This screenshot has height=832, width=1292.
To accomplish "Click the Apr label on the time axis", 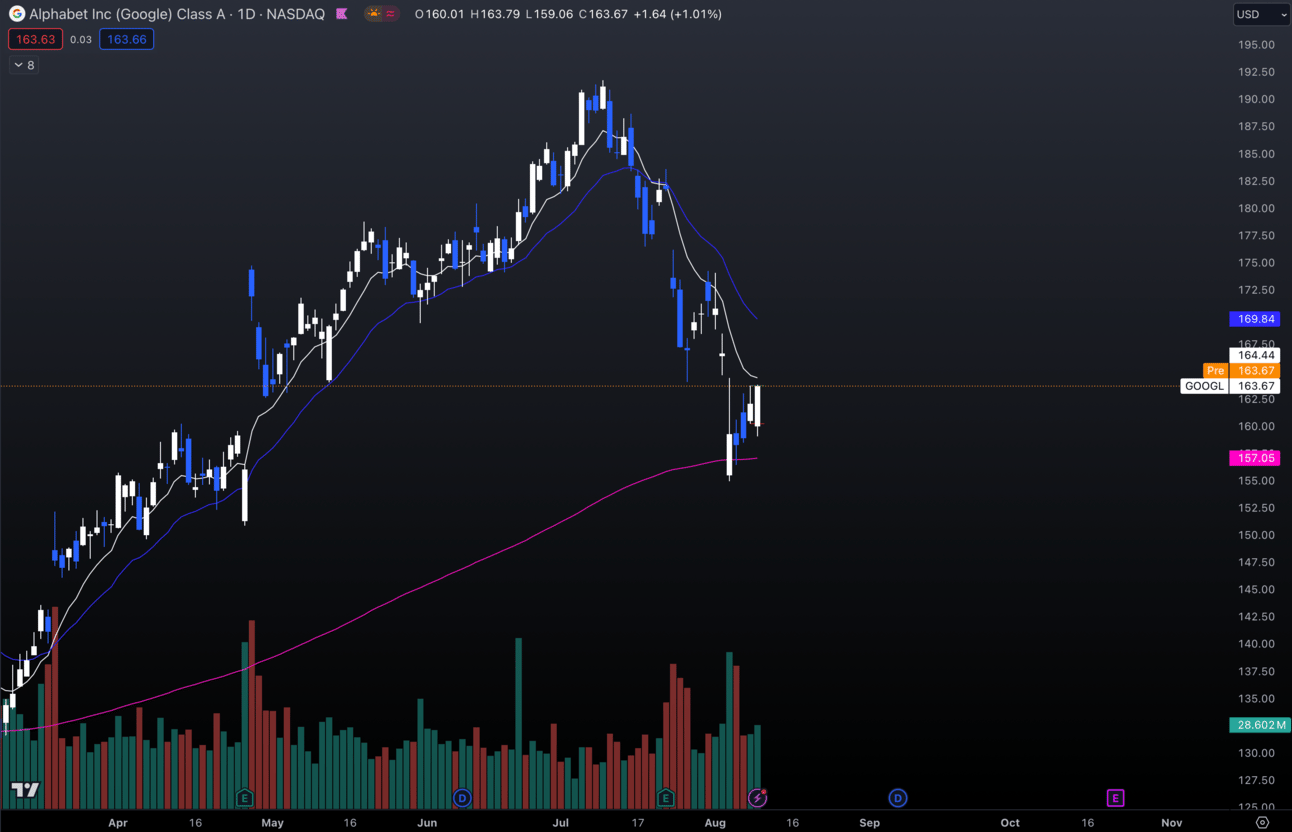I will 118,823.
